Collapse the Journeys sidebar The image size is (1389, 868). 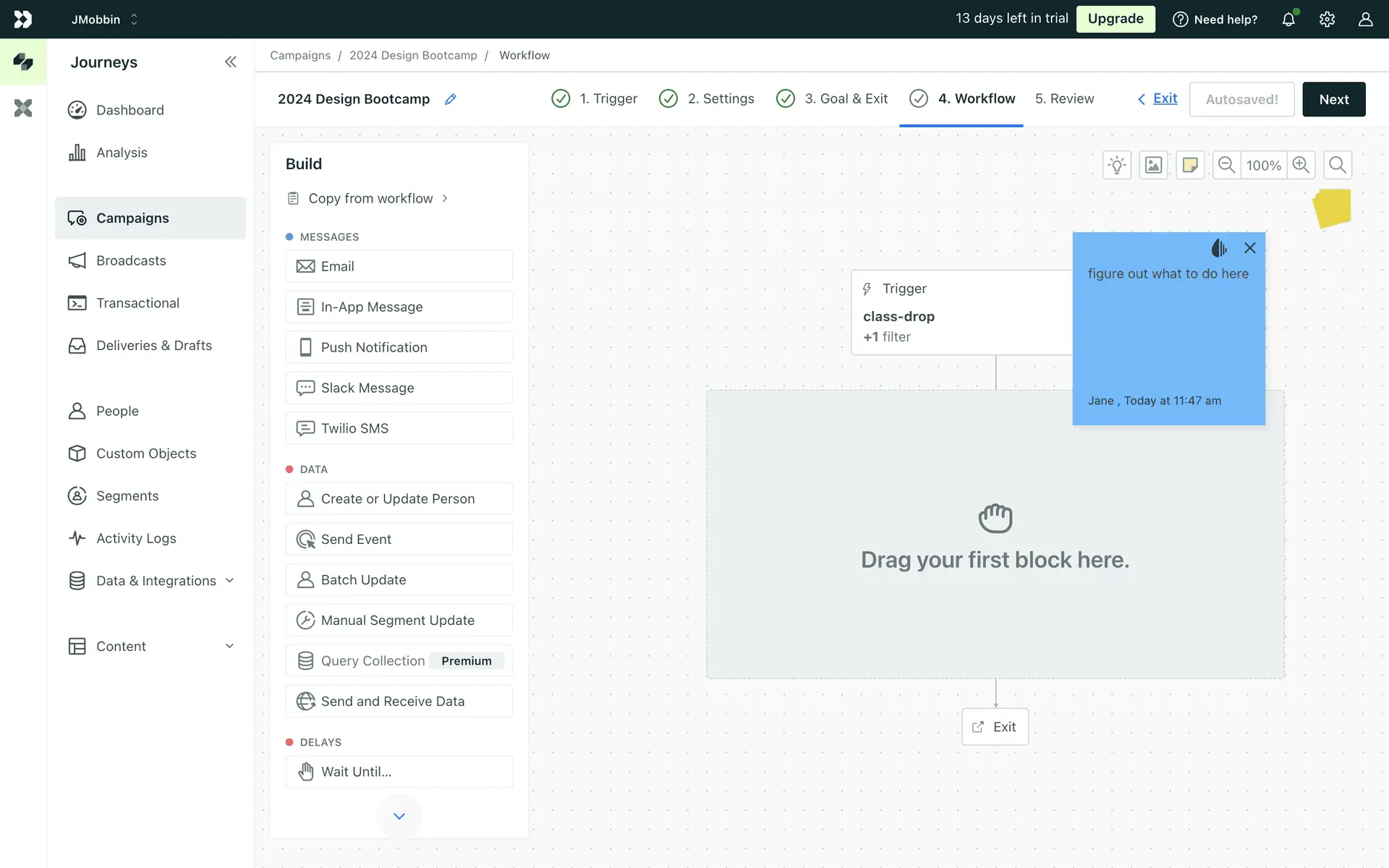pyautogui.click(x=230, y=62)
